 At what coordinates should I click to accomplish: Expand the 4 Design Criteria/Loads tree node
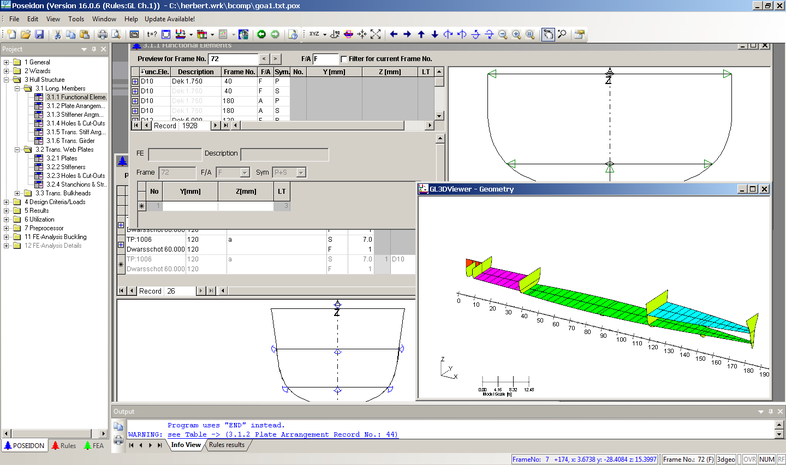coord(7,201)
